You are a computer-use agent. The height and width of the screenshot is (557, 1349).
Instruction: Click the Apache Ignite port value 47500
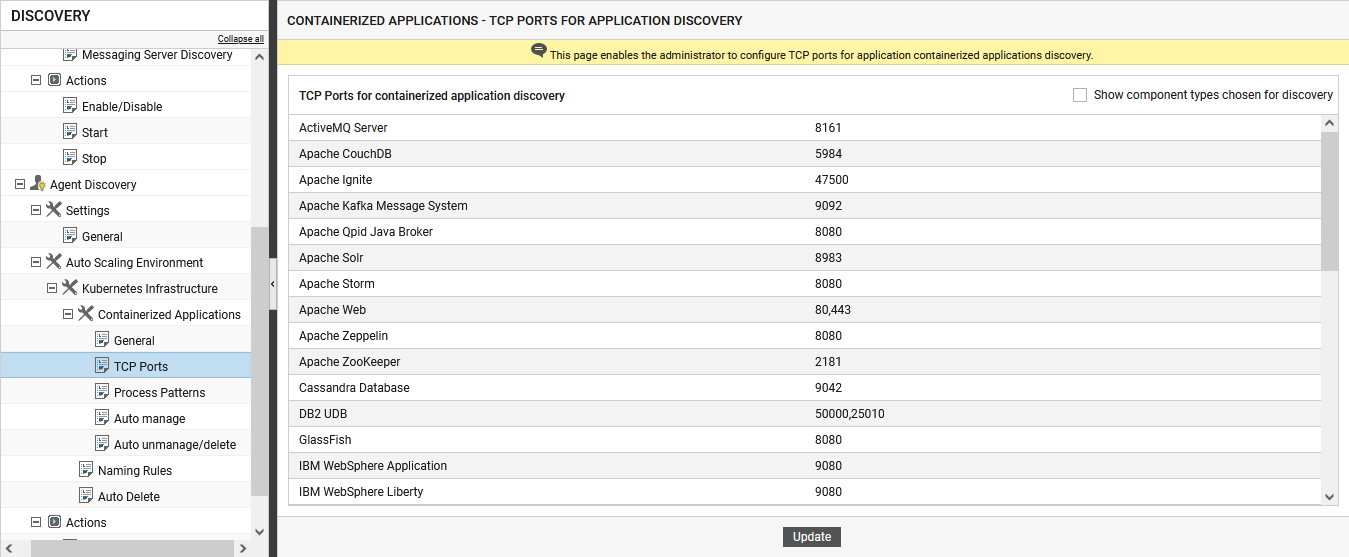point(832,180)
